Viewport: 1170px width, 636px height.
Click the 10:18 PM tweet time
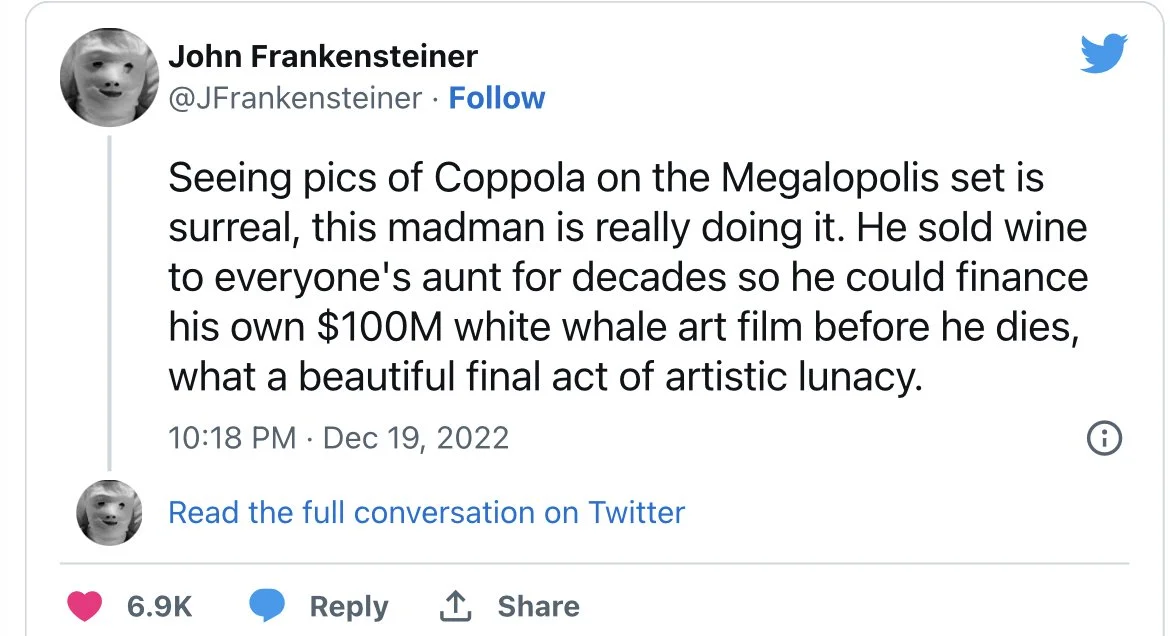(232, 437)
